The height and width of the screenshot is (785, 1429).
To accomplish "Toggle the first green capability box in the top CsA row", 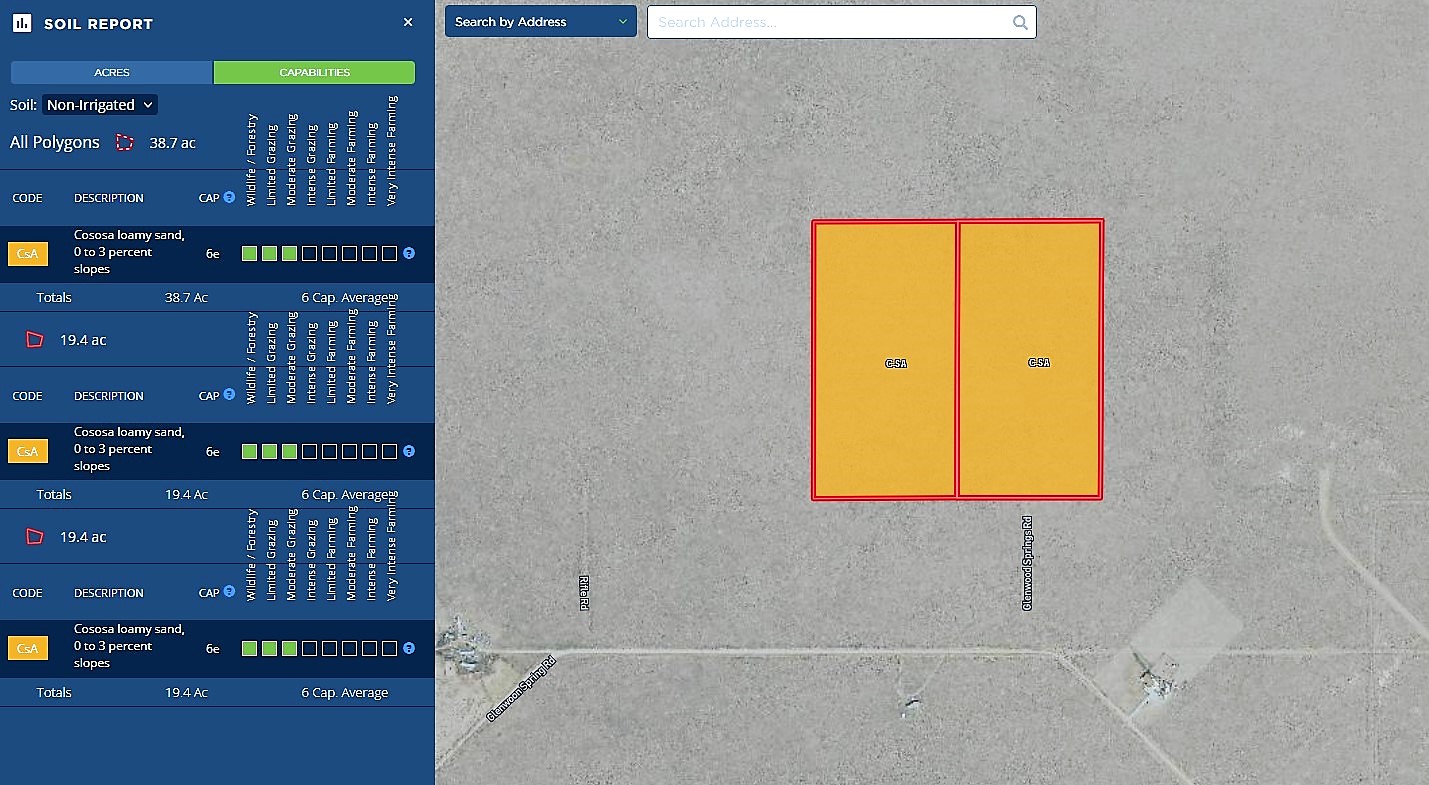I will [x=249, y=254].
